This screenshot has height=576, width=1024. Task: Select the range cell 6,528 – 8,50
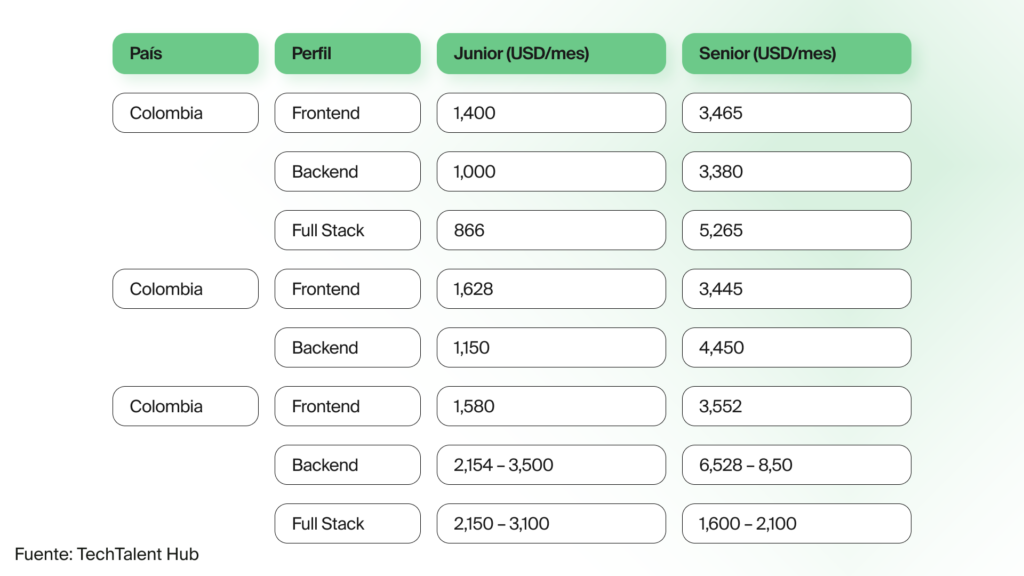pos(797,465)
